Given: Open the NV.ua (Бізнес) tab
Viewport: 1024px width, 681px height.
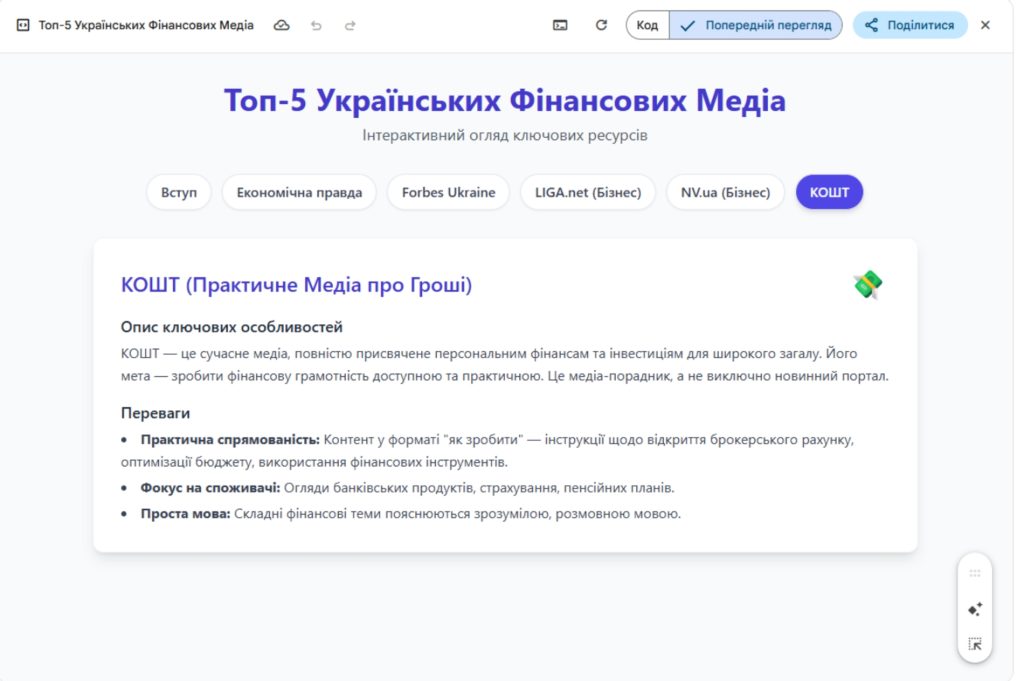Looking at the screenshot, I should pyautogui.click(x=725, y=192).
